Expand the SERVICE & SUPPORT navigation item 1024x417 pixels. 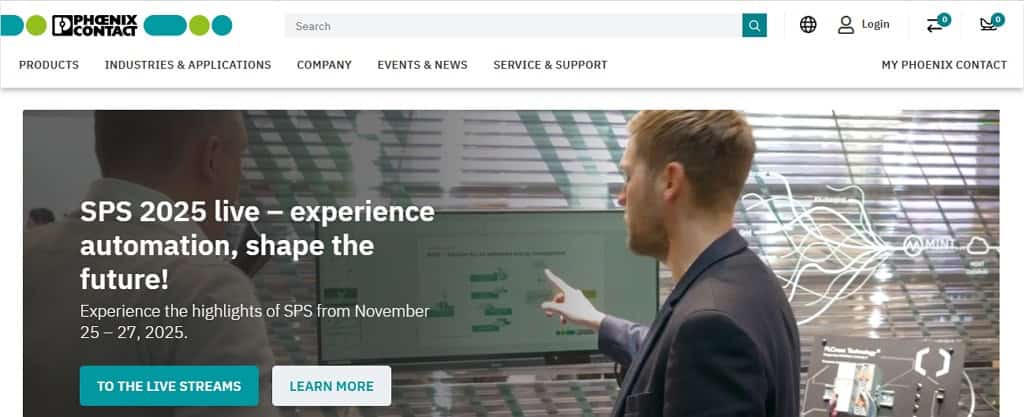tap(550, 65)
